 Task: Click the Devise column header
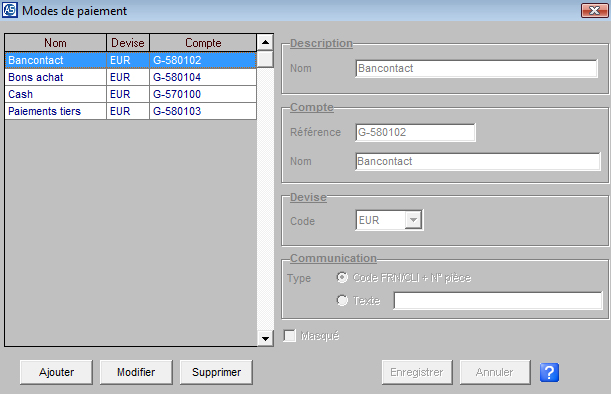click(128, 43)
